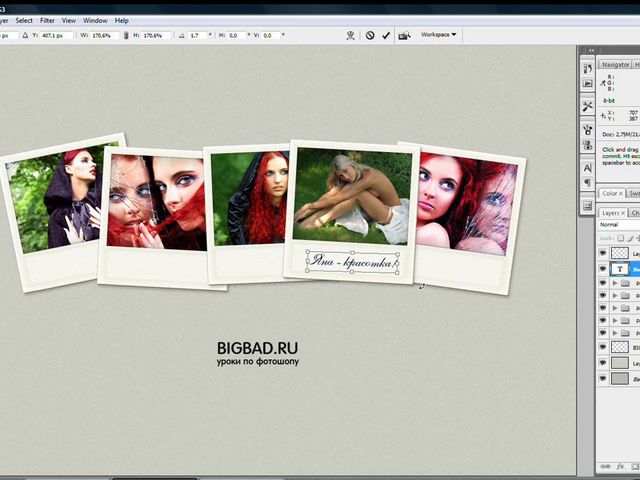Switch to warp mode in options bar

pos(351,36)
